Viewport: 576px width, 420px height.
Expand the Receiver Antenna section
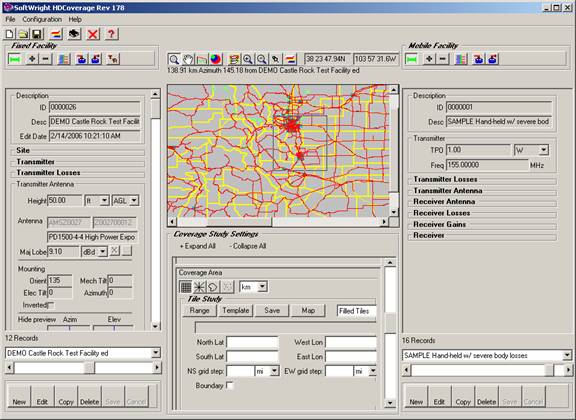444,202
